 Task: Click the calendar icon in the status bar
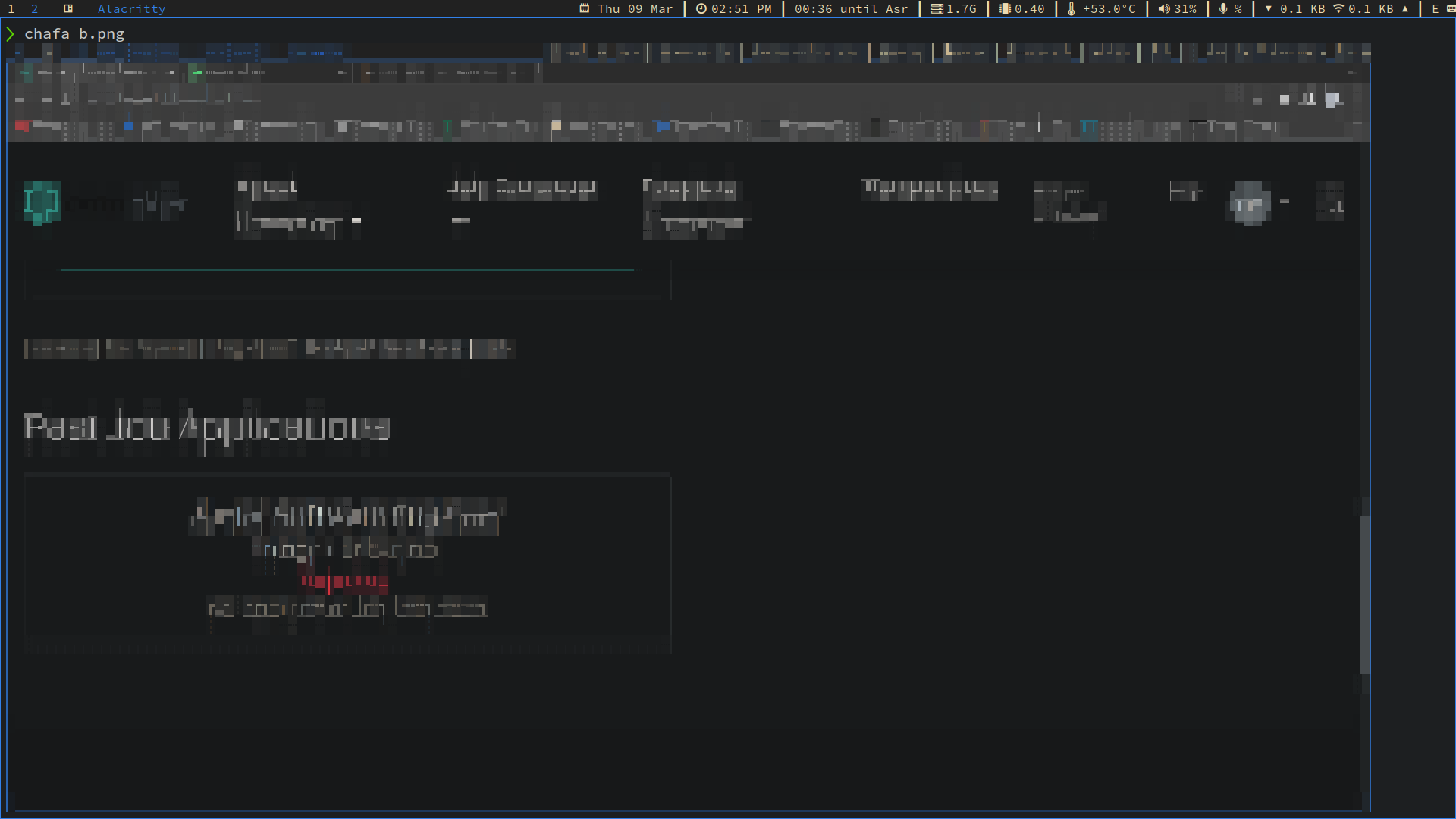[x=584, y=9]
